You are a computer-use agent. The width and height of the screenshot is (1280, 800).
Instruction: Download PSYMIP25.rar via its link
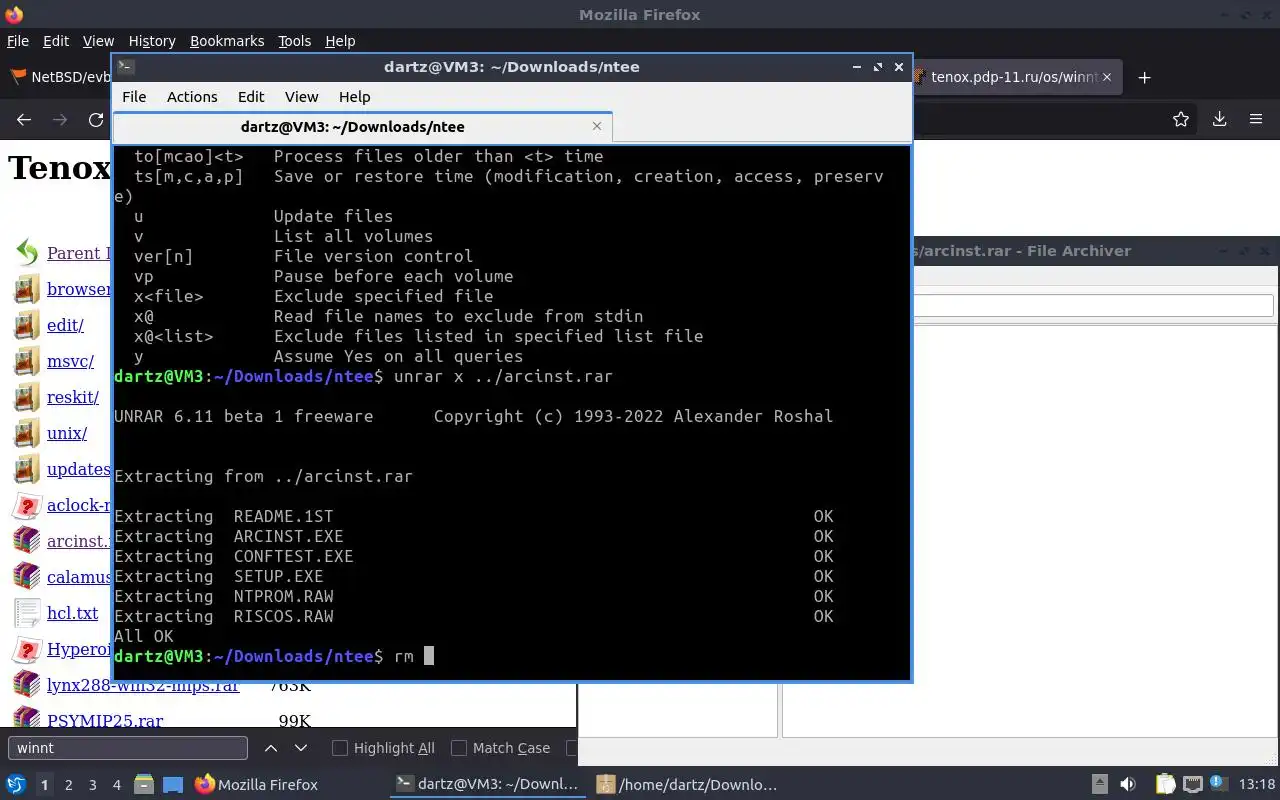click(105, 720)
